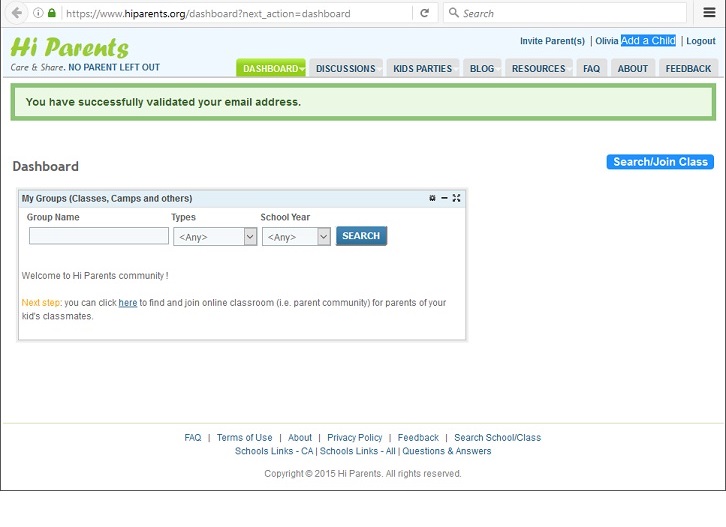
Task: Click the Invite Parent(s) link
Action: [552, 41]
